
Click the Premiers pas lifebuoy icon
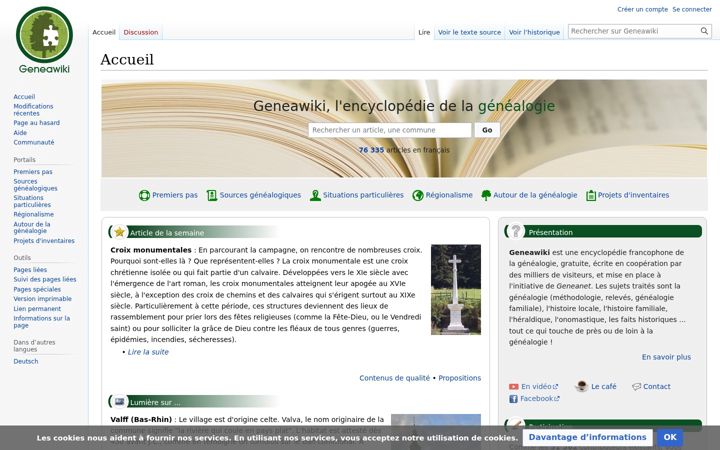144,195
